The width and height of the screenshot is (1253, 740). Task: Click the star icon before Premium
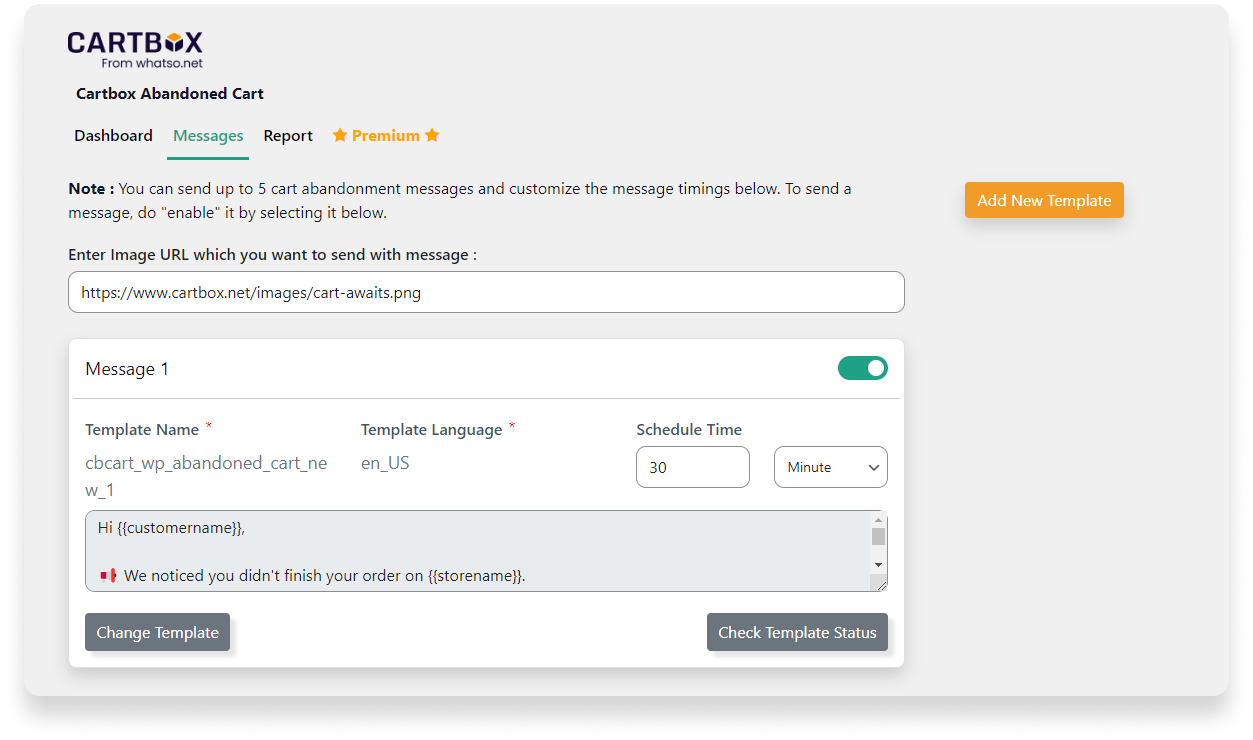pos(340,135)
